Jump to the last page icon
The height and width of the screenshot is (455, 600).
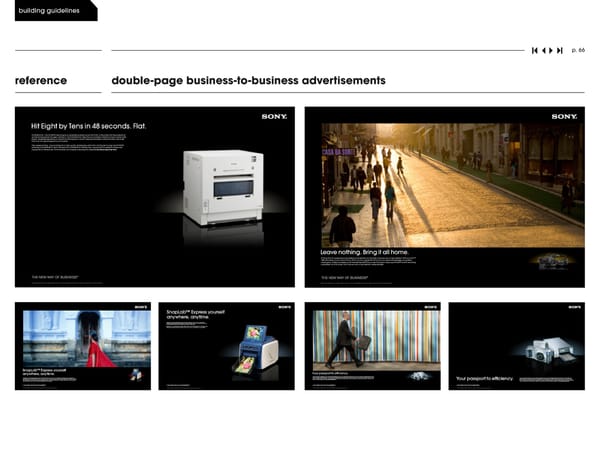click(x=560, y=50)
